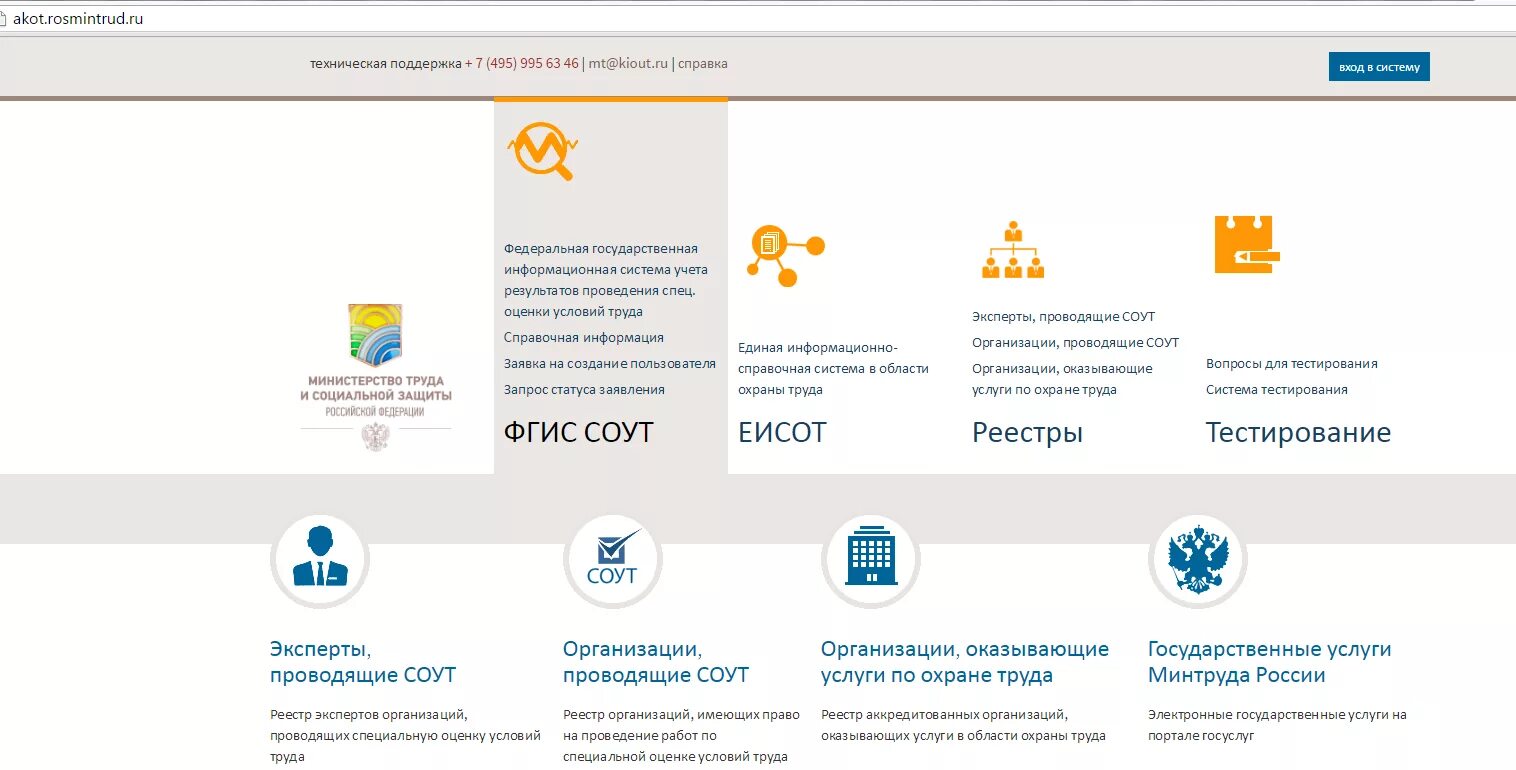Click the orange Реестры org chart icon
The height and width of the screenshot is (770, 1516).
click(1013, 250)
